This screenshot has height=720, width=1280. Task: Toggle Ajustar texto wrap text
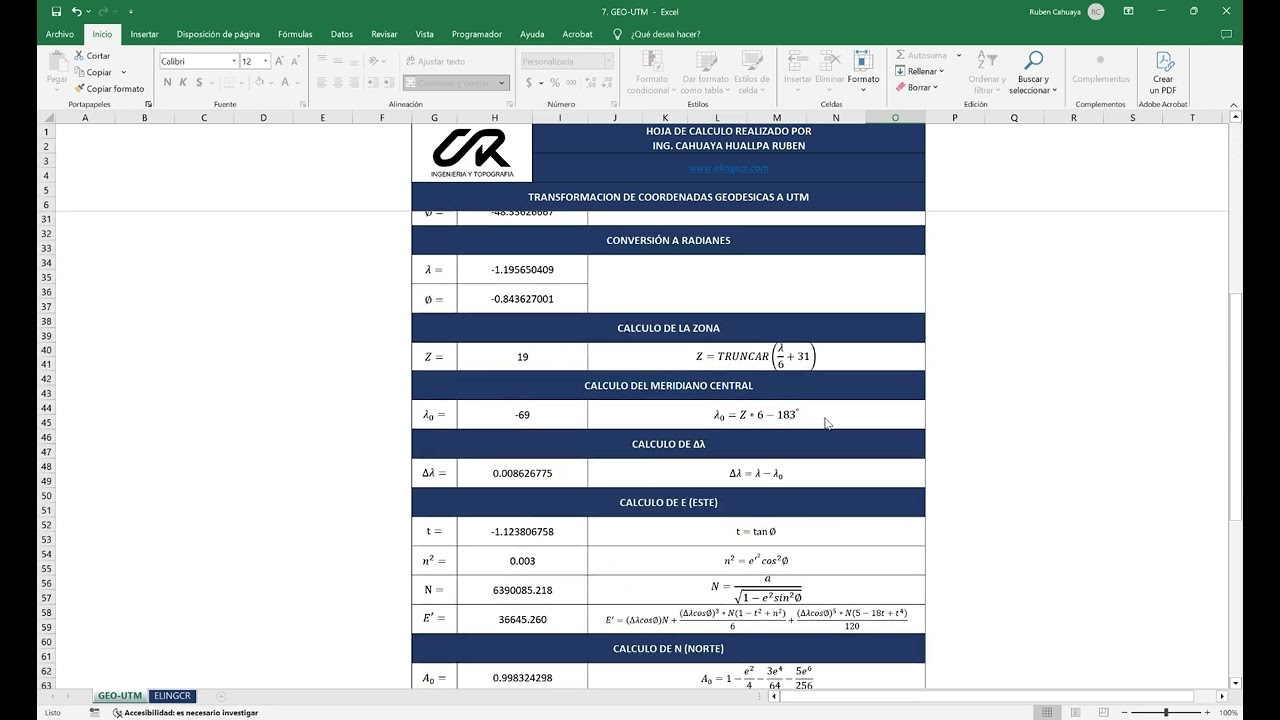point(436,61)
